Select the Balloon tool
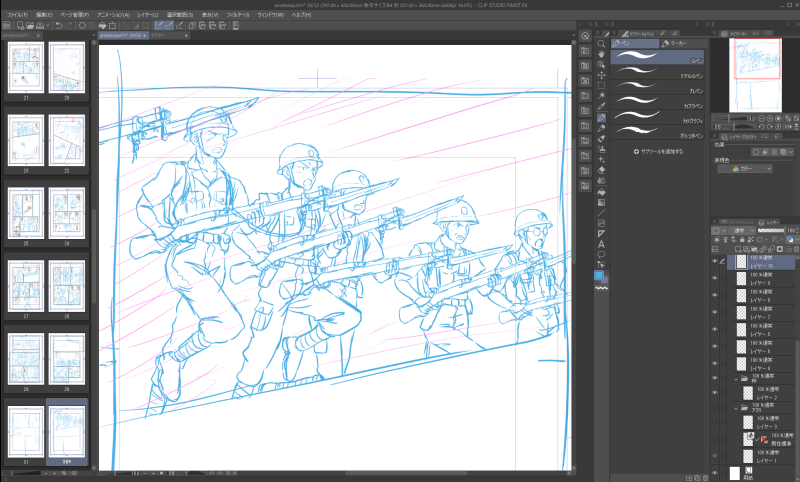Screen dimensions: 800x482 601,255
